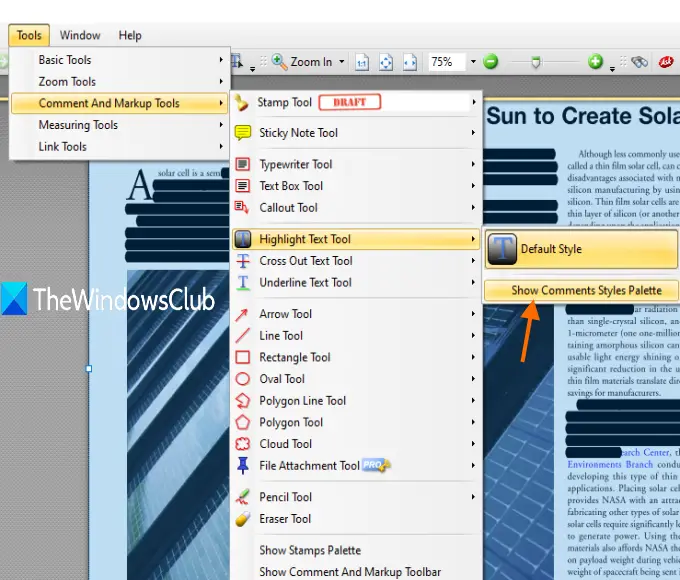
Task: Click the Typewriter Tool icon
Action: [242, 164]
